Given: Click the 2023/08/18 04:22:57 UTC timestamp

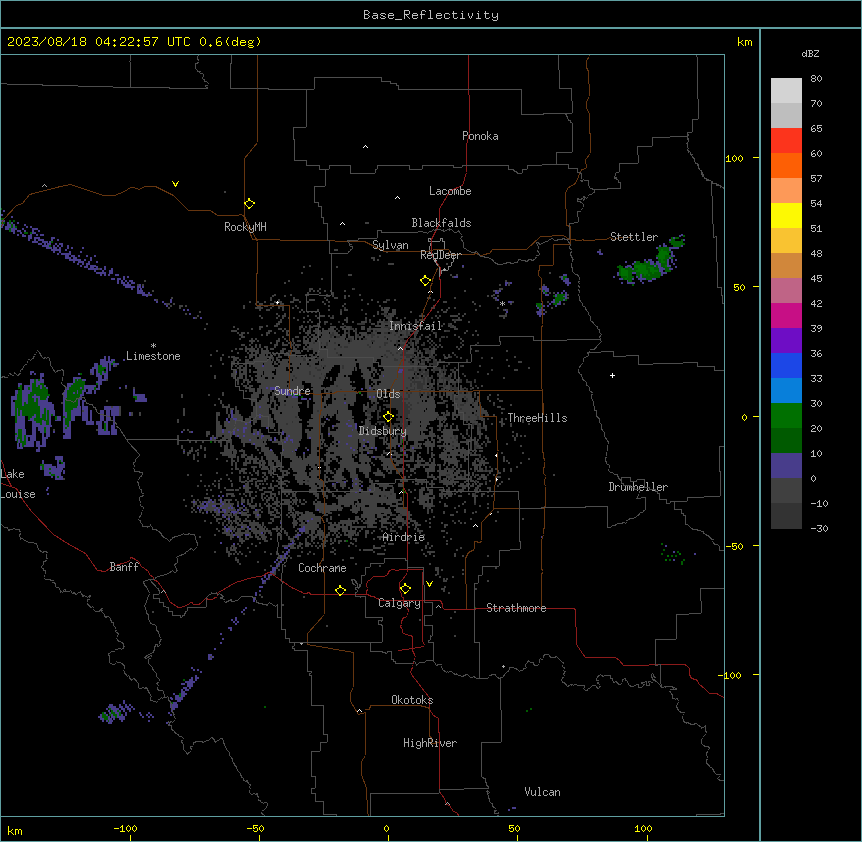Looking at the screenshot, I should pyautogui.click(x=99, y=42).
